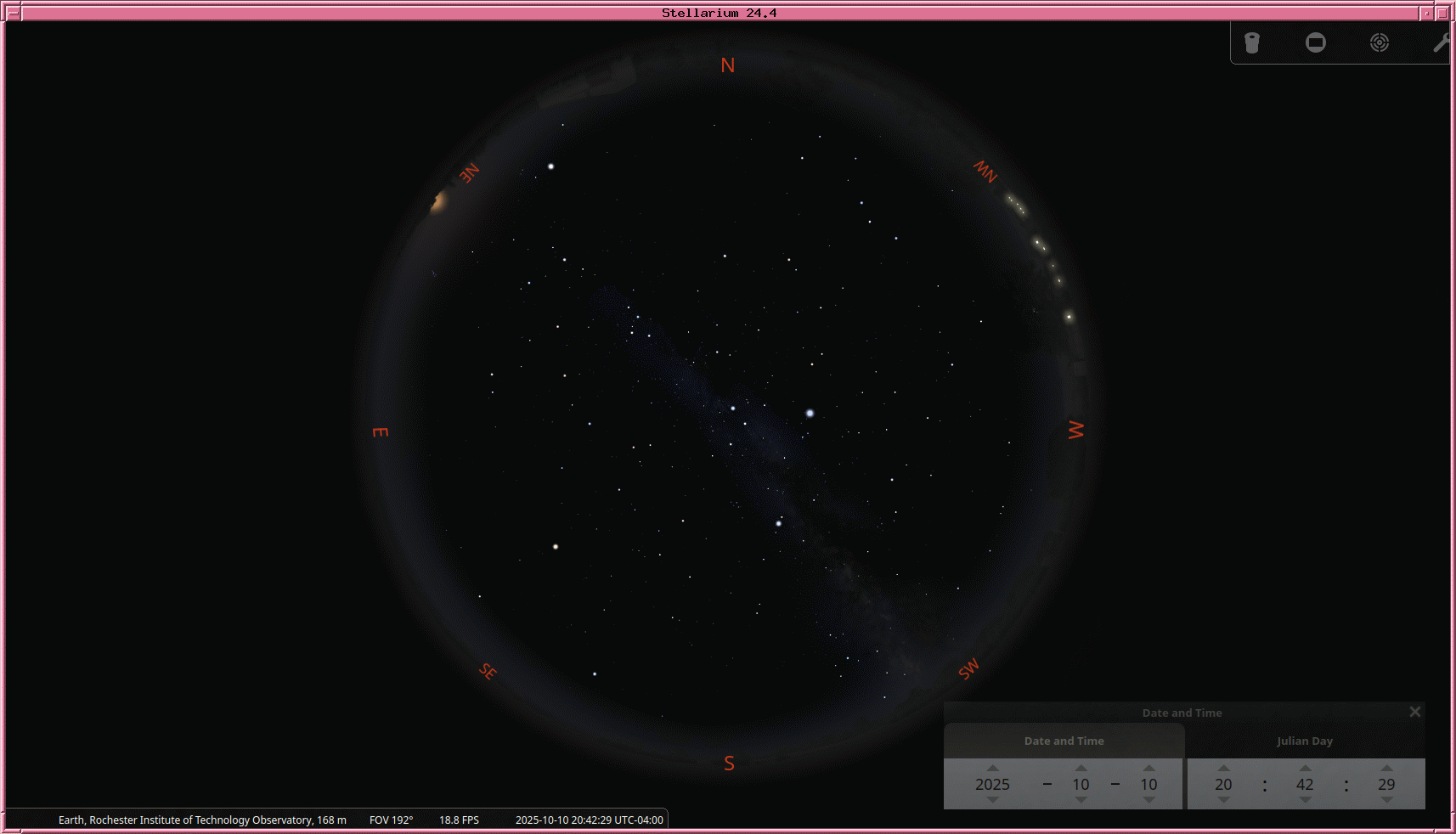This screenshot has width=1456, height=834.
Task: Increment the month value
Action: pos(1081,768)
